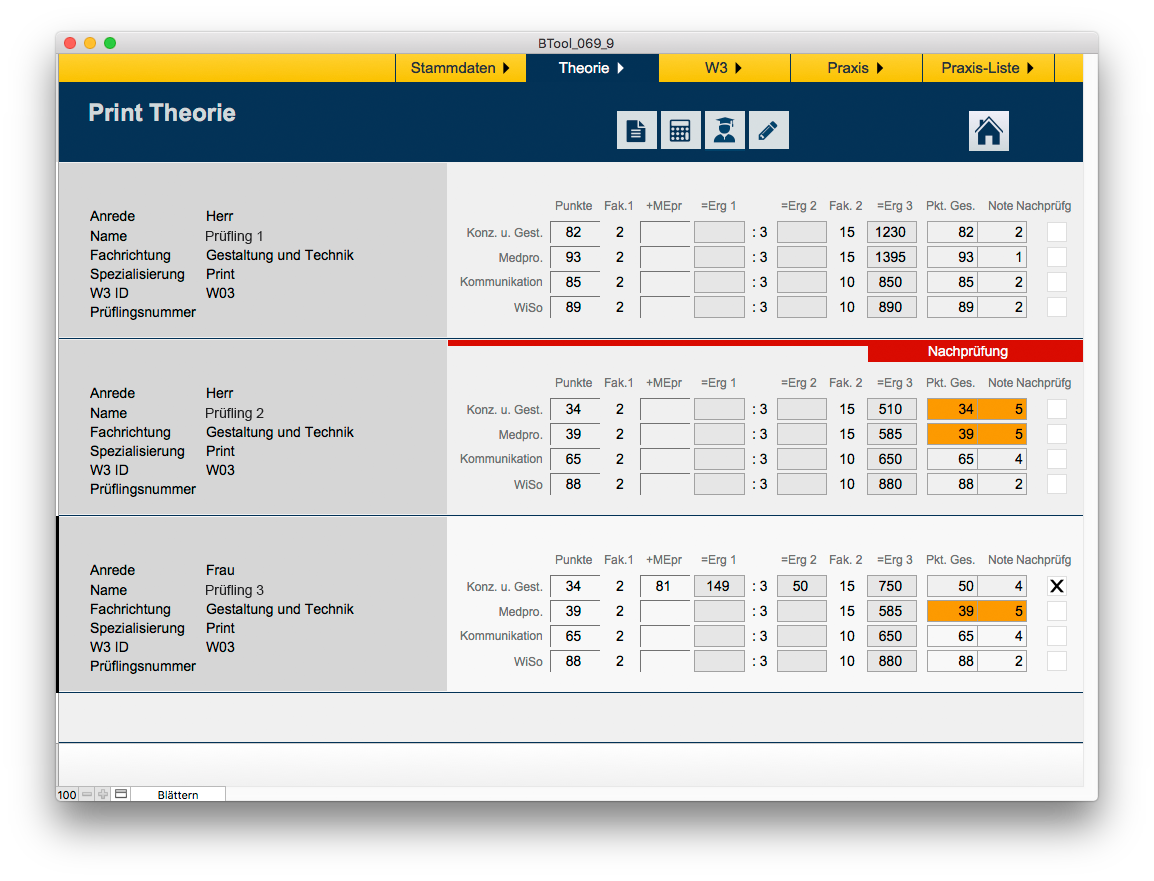Click the +MEpr field with value 81

click(x=664, y=587)
